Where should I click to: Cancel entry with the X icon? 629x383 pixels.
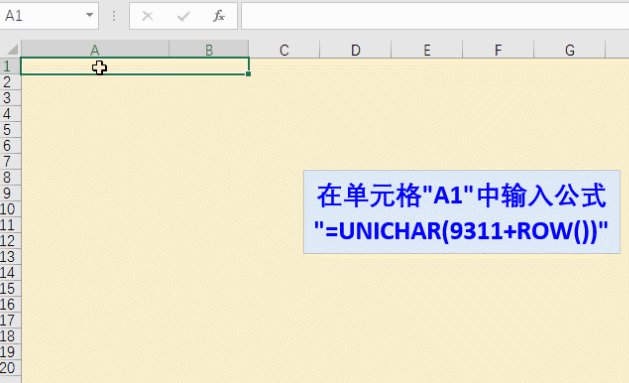pyautogui.click(x=148, y=16)
